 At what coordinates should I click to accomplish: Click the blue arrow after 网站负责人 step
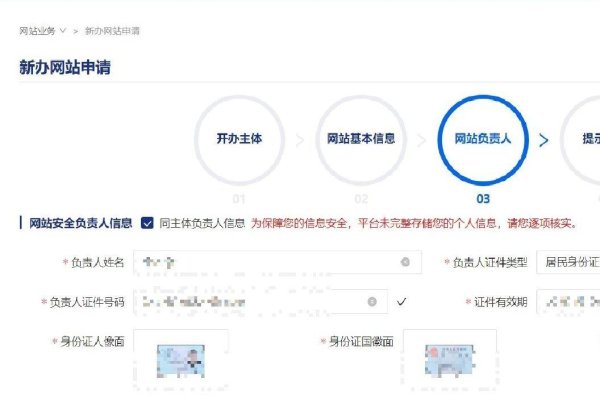coord(543,140)
